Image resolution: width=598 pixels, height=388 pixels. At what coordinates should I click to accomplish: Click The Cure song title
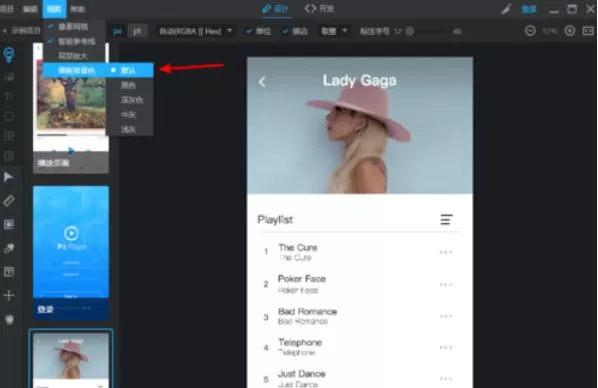pos(297,248)
